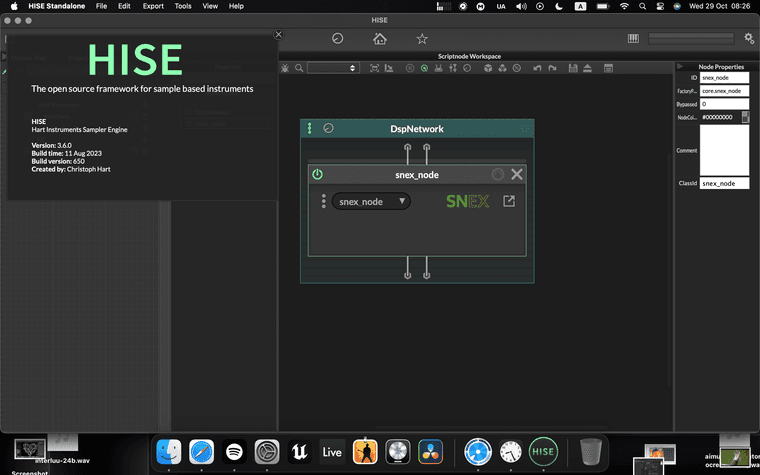Click the properties panel icon at toolbar end
Viewport: 760px width, 475px height.
pos(608,68)
